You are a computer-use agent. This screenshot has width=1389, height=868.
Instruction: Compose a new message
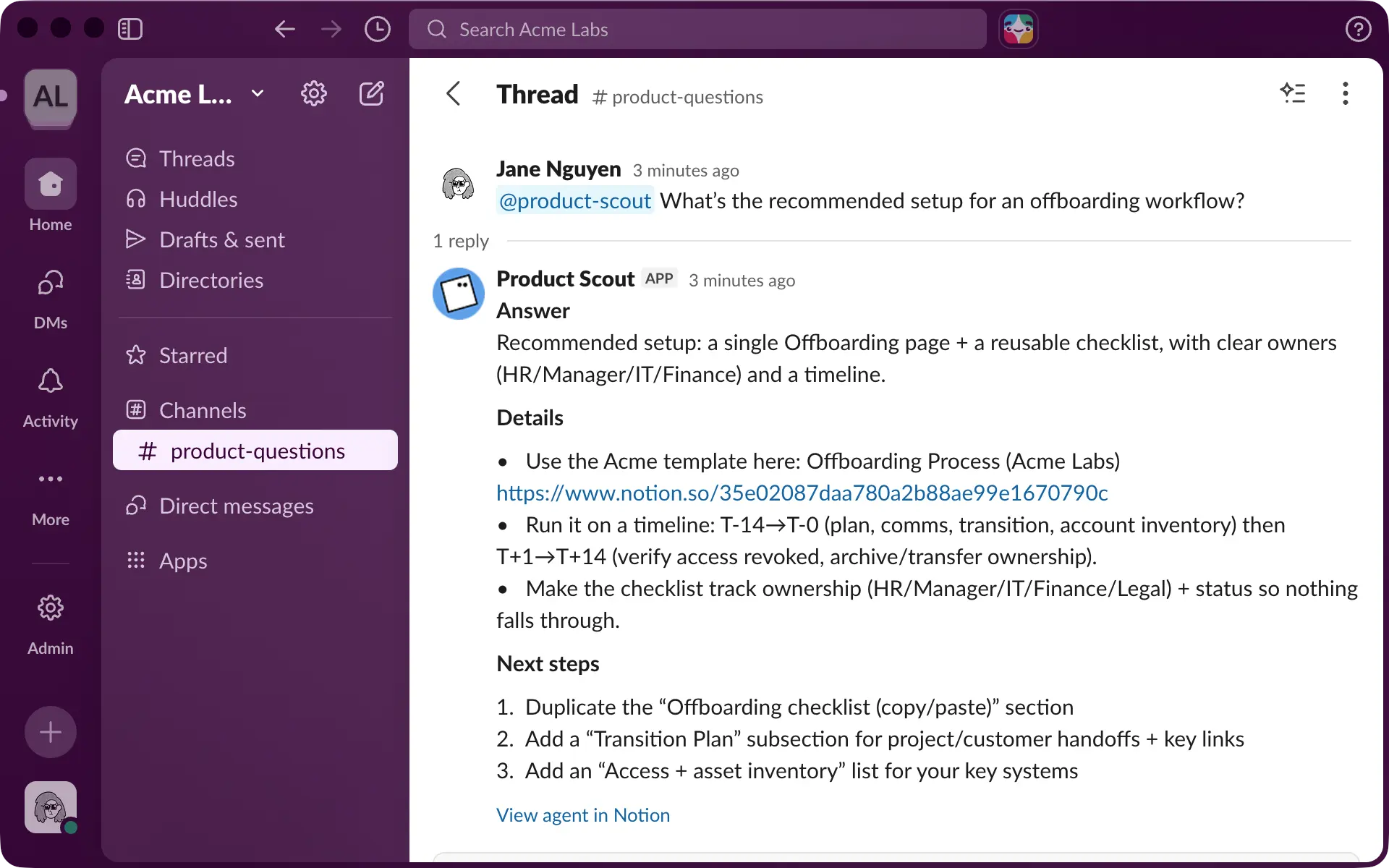372,93
